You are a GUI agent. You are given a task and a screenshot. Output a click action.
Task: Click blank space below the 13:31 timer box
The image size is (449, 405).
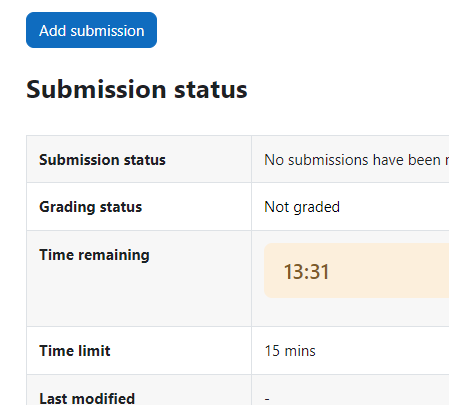(350, 312)
